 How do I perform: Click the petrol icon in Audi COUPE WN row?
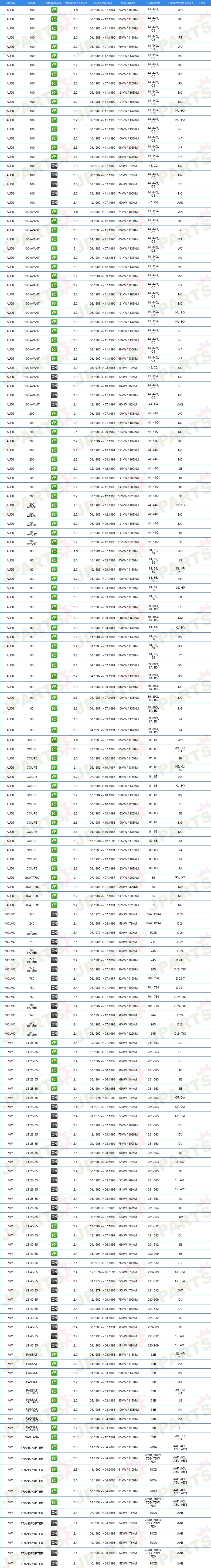[54, 740]
